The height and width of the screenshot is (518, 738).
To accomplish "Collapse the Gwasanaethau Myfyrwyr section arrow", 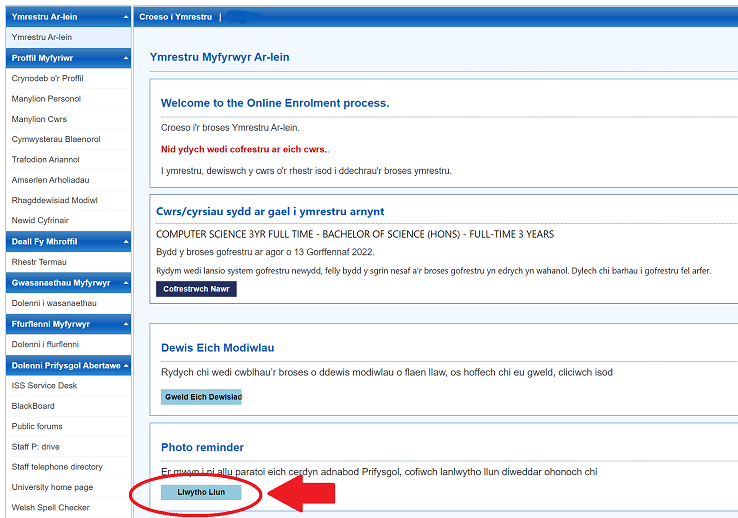I will pyautogui.click(x=125, y=283).
